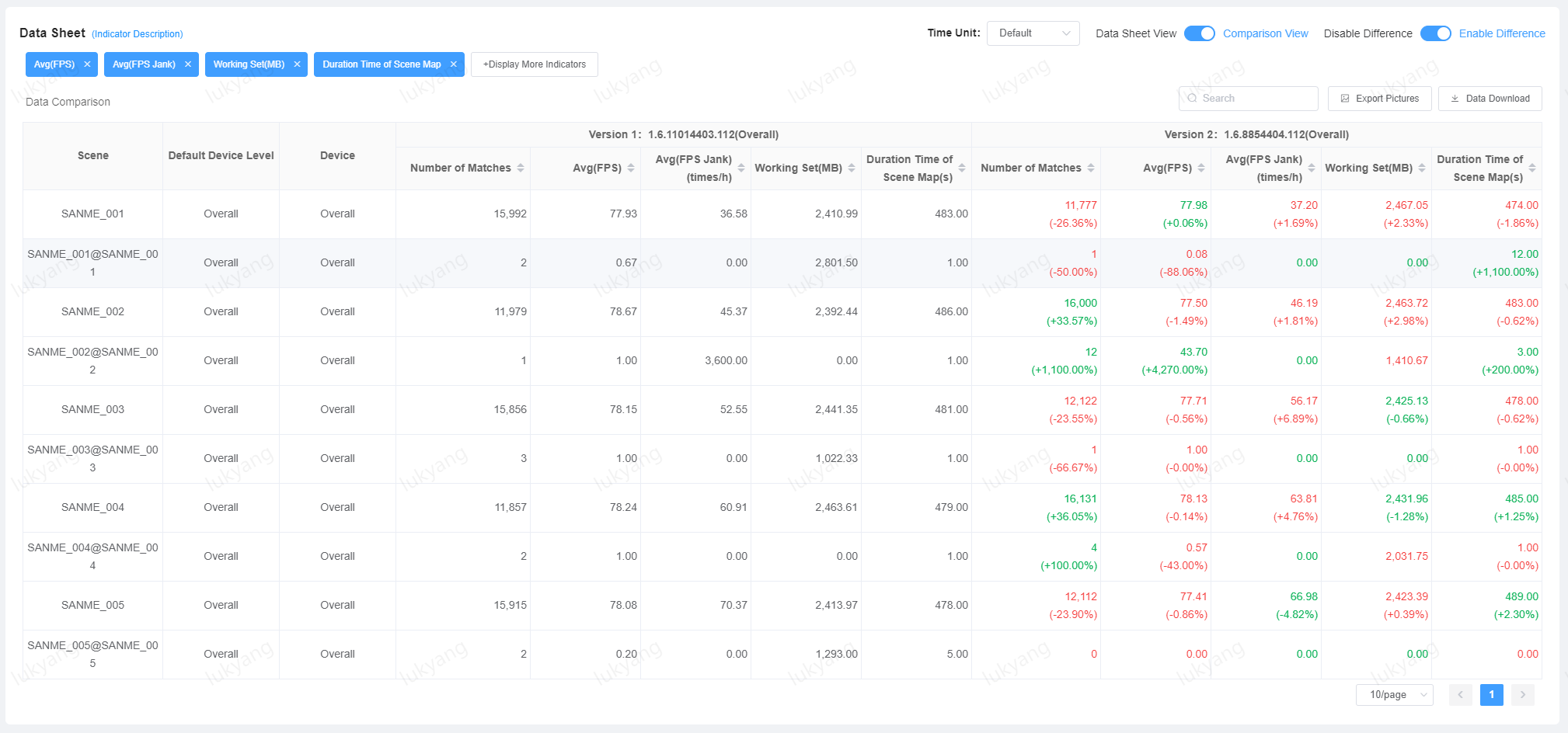Screen dimensions: 1568x733
Task: Sort Version 1 Number of Matches column
Action: [x=521, y=168]
